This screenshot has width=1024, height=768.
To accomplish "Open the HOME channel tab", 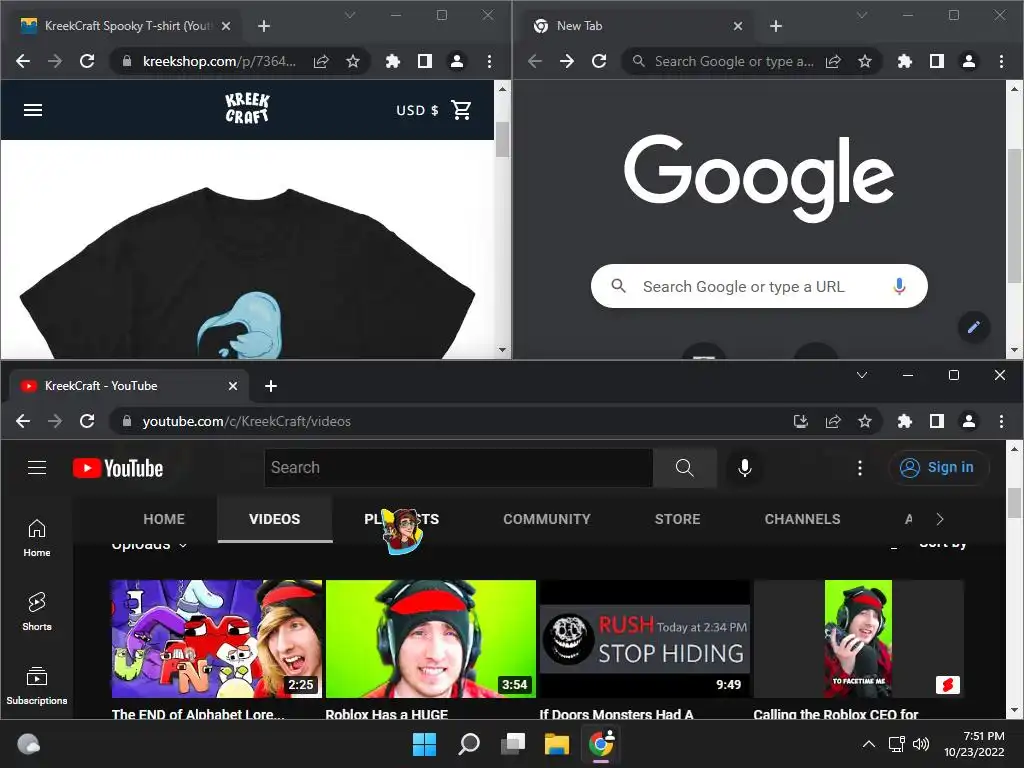I will [164, 519].
